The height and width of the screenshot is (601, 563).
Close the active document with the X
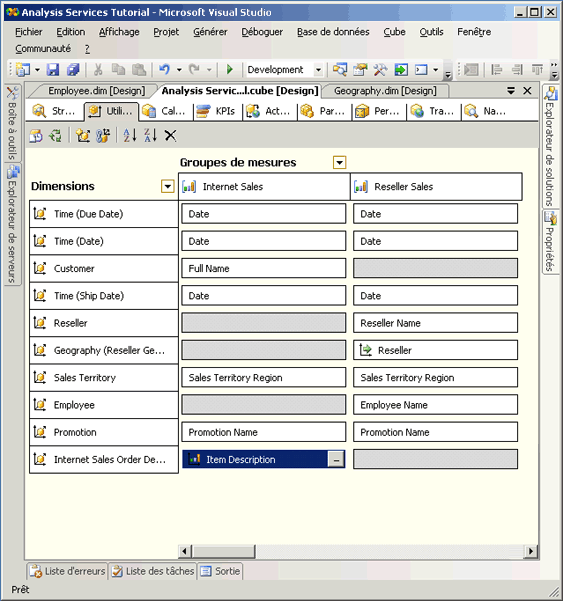[x=527, y=91]
